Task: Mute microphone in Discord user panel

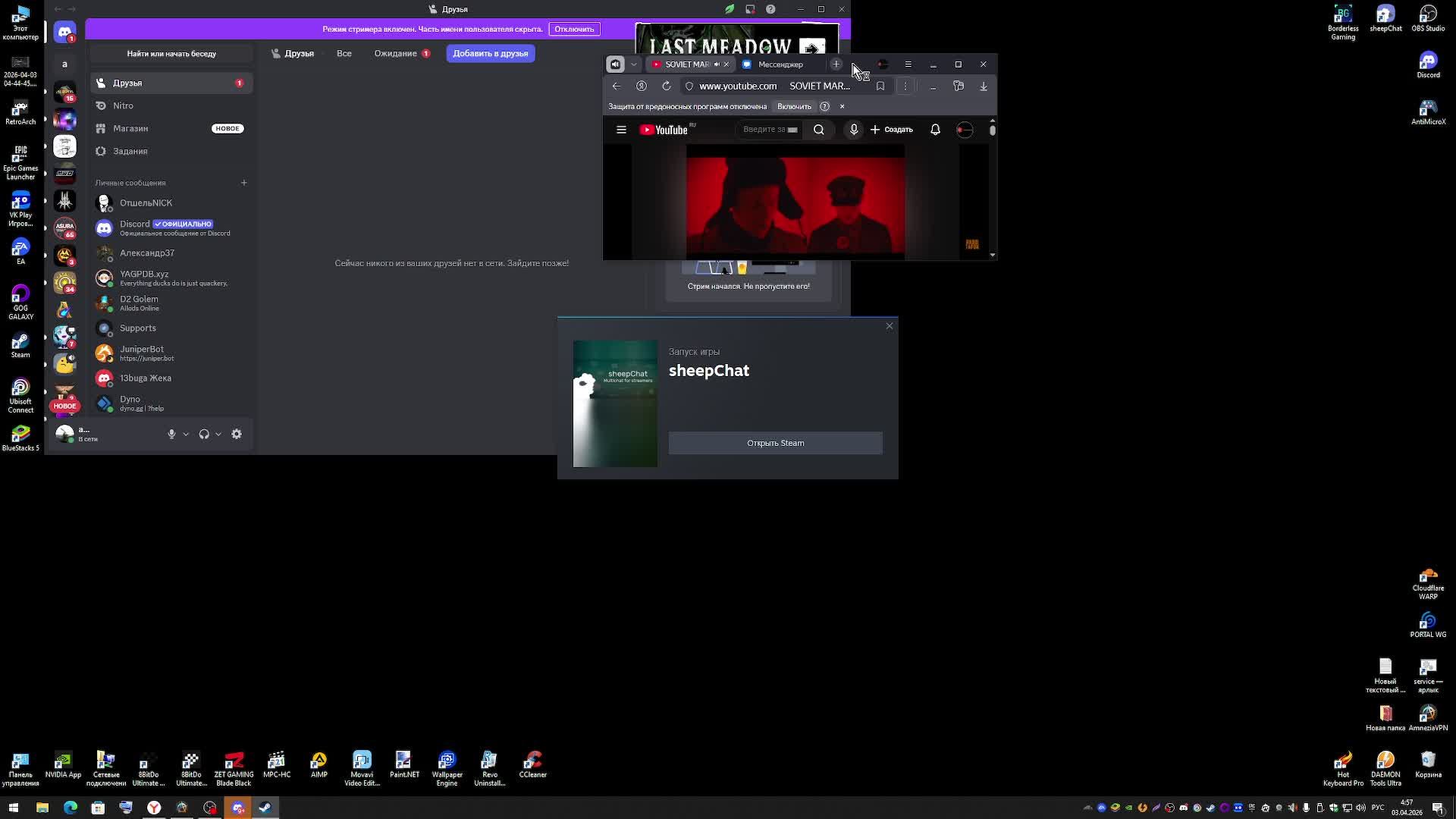Action: pyautogui.click(x=171, y=434)
